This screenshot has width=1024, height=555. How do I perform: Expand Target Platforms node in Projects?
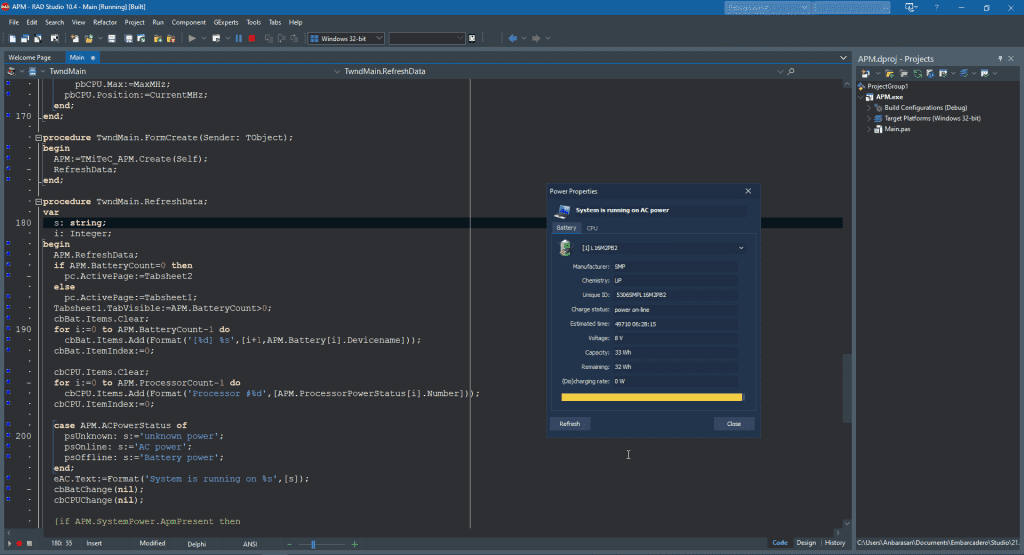coord(869,119)
